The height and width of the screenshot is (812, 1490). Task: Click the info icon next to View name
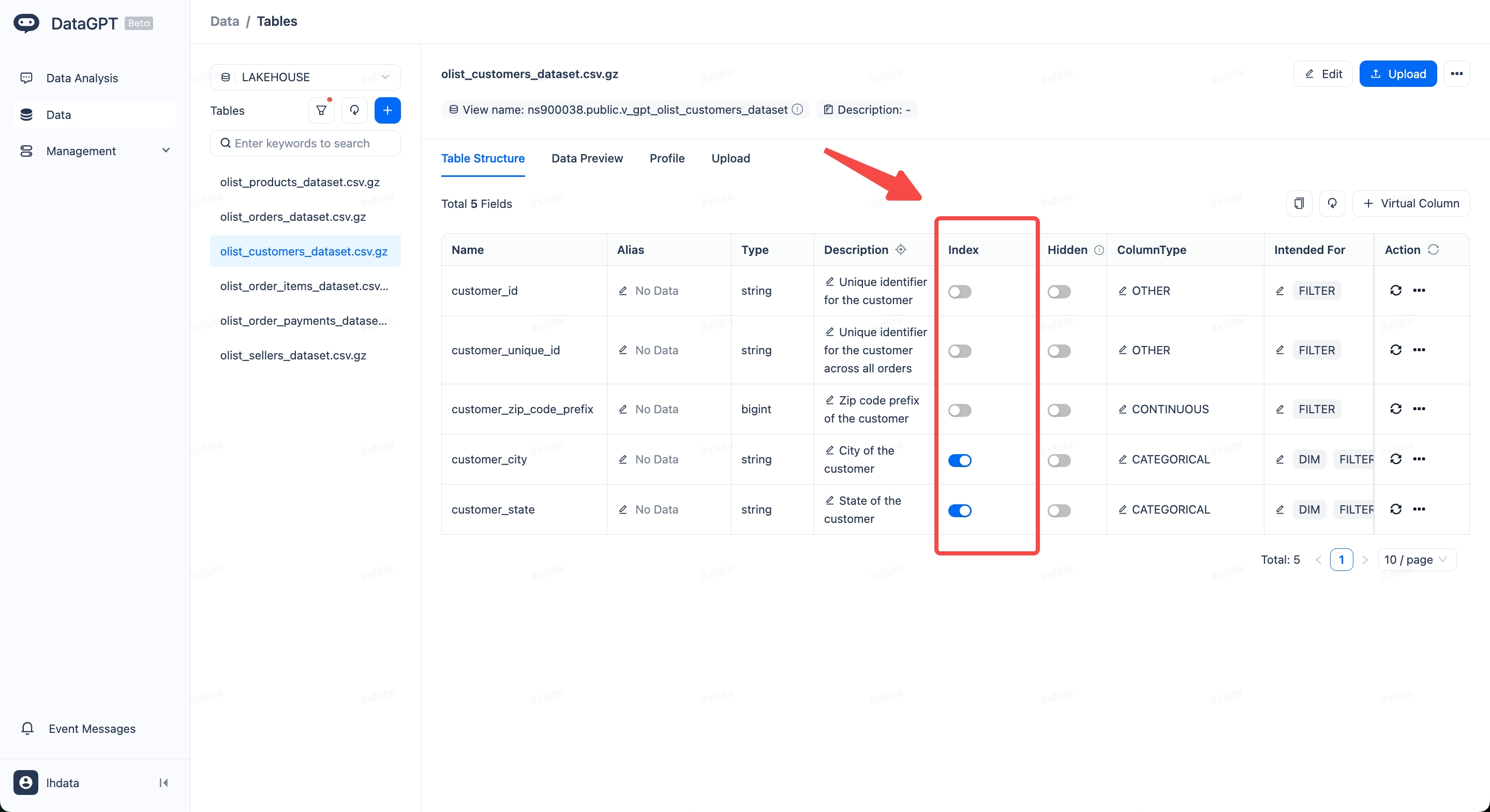[x=798, y=110]
